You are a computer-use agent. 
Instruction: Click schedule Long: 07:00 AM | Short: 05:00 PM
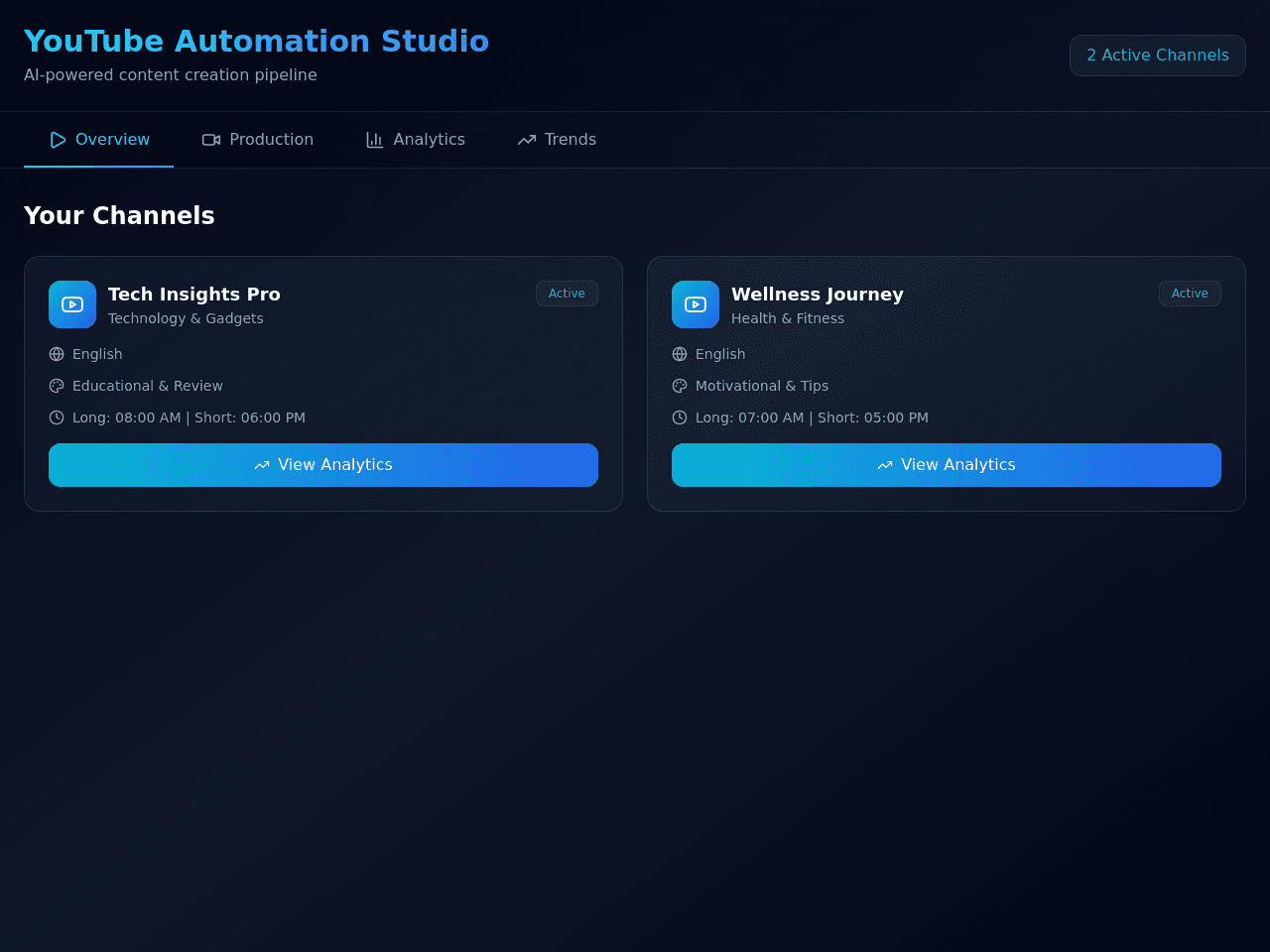(812, 417)
